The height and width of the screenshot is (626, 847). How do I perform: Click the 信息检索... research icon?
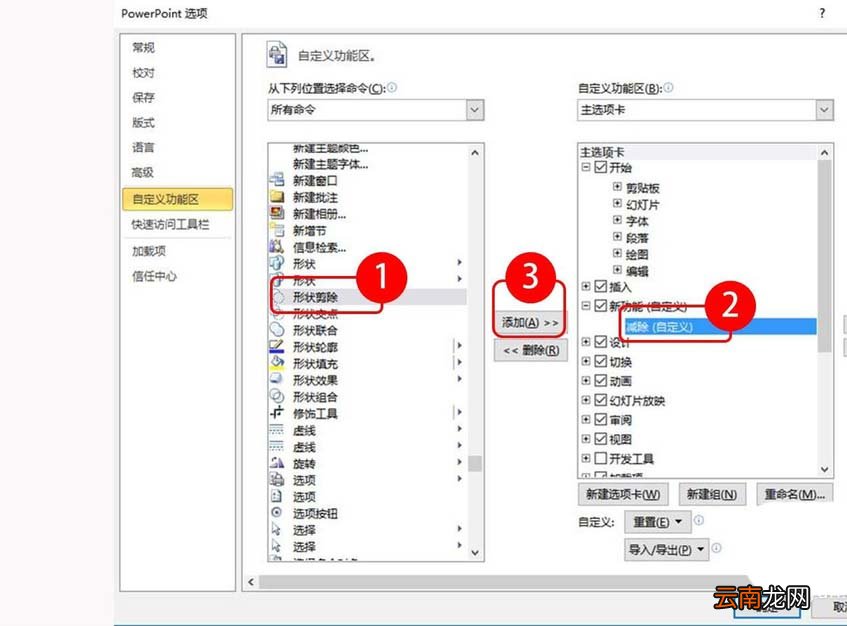277,247
